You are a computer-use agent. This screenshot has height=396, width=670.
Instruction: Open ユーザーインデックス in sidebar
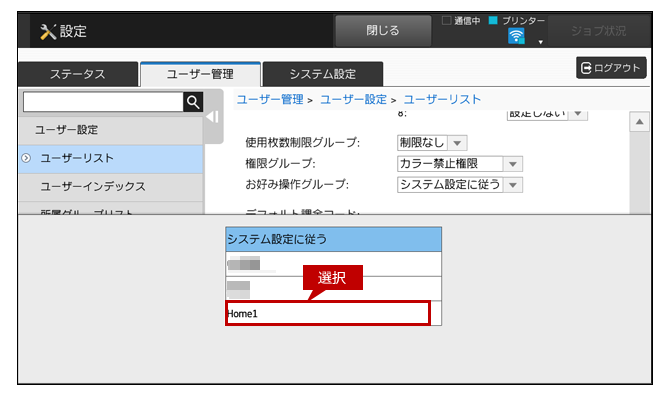tap(111, 187)
